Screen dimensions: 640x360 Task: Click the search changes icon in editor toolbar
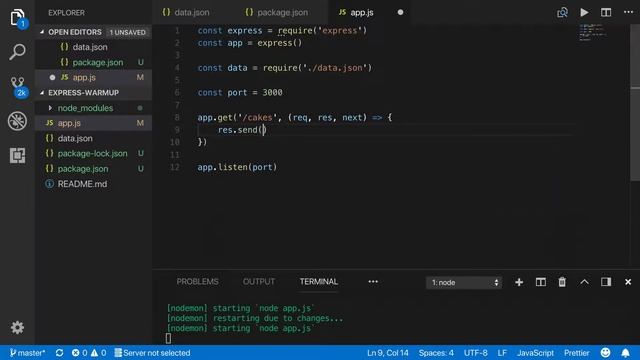562,13
